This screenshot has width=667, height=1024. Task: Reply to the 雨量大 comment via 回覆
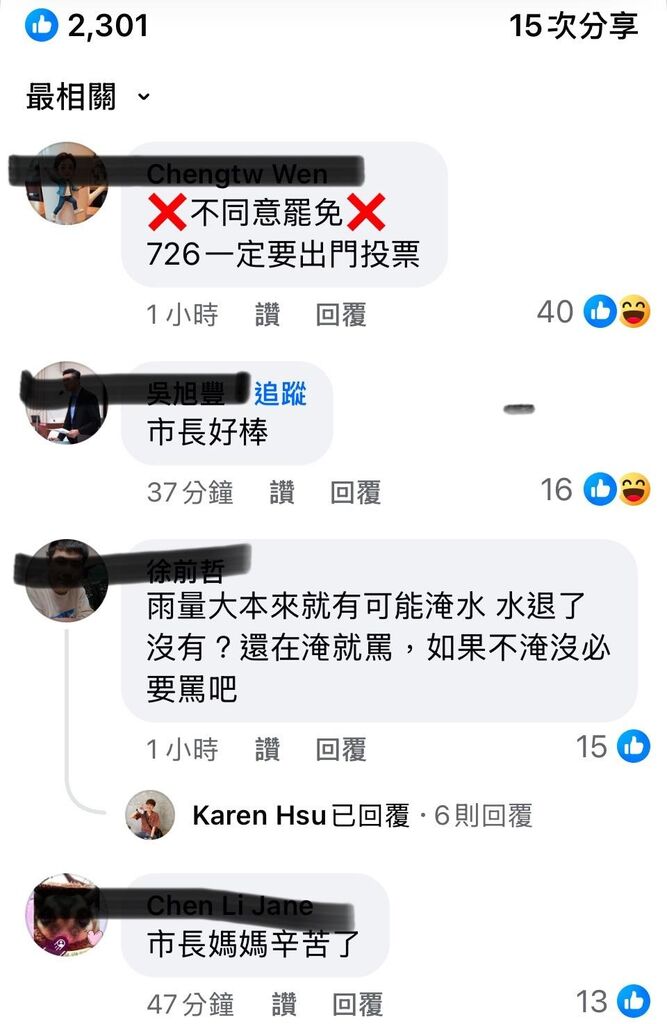(341, 749)
